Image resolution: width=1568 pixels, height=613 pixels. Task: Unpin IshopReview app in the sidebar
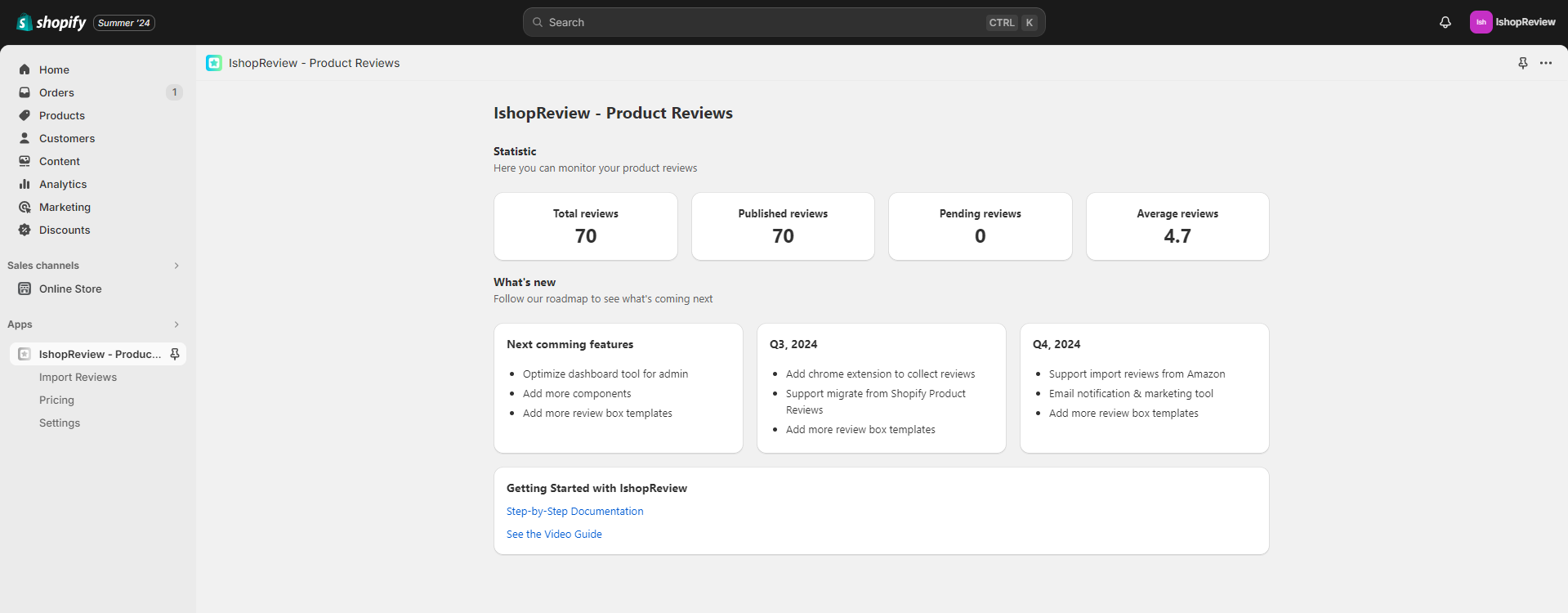pos(175,354)
